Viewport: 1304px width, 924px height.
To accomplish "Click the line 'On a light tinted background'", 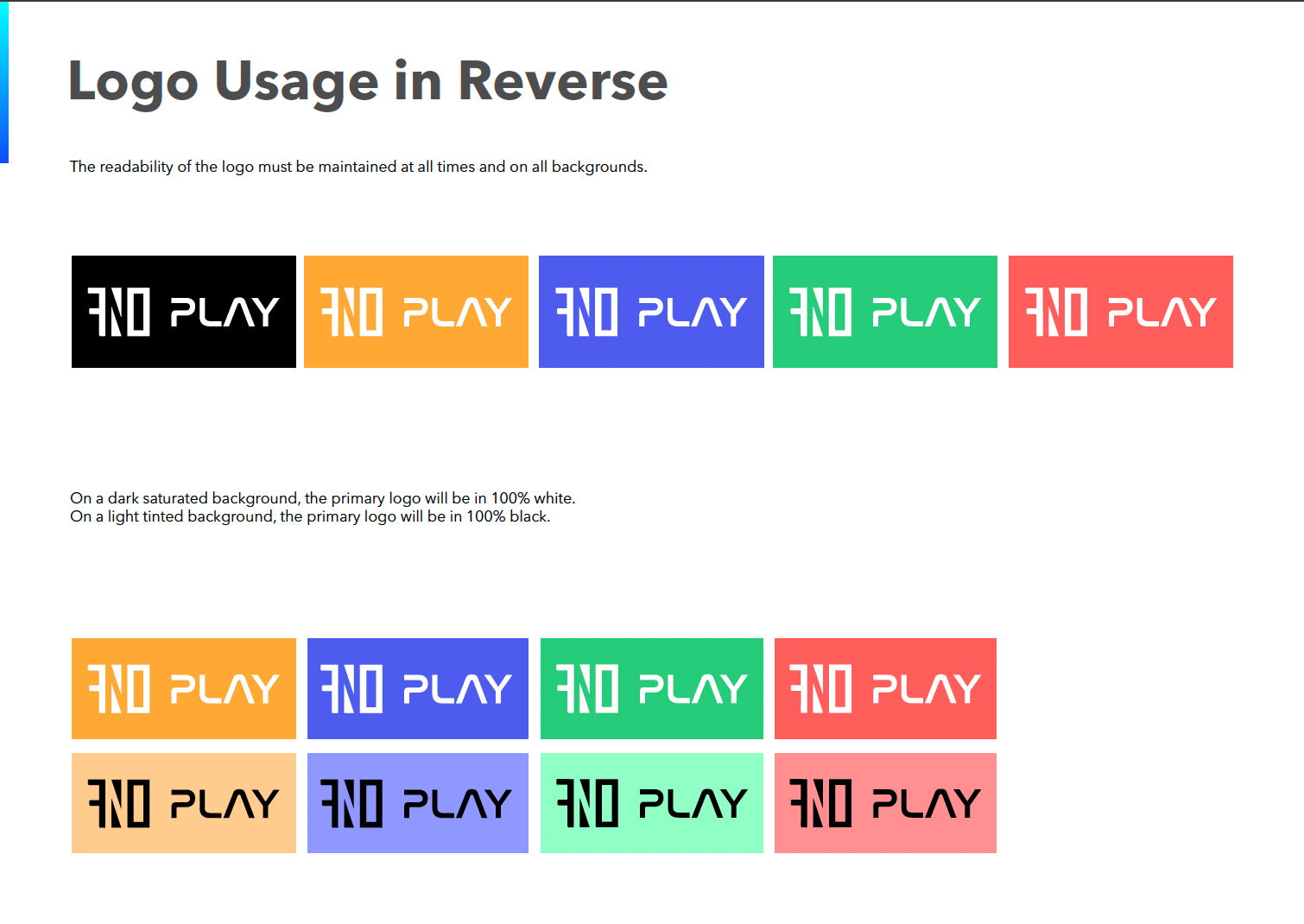I will 310,516.
